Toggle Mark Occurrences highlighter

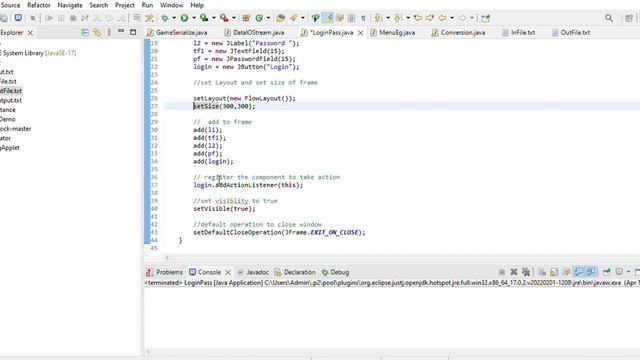tap(328, 18)
